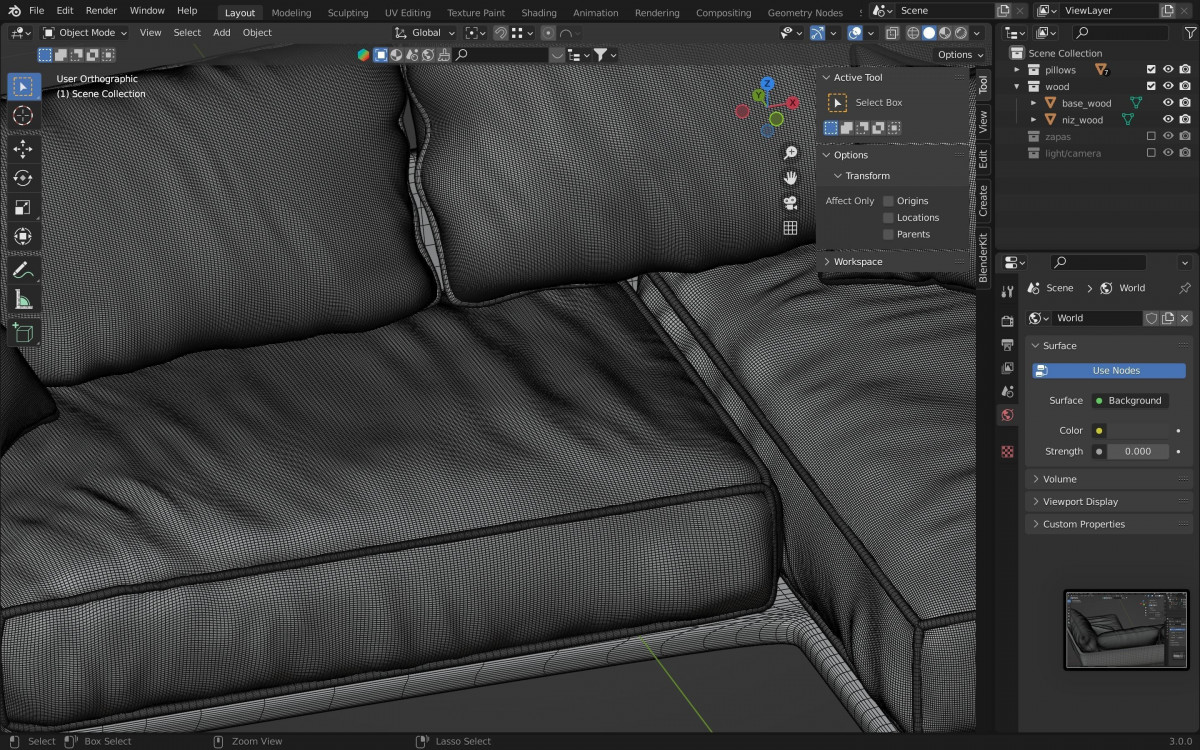Click the world Color swatch

(x=1138, y=431)
